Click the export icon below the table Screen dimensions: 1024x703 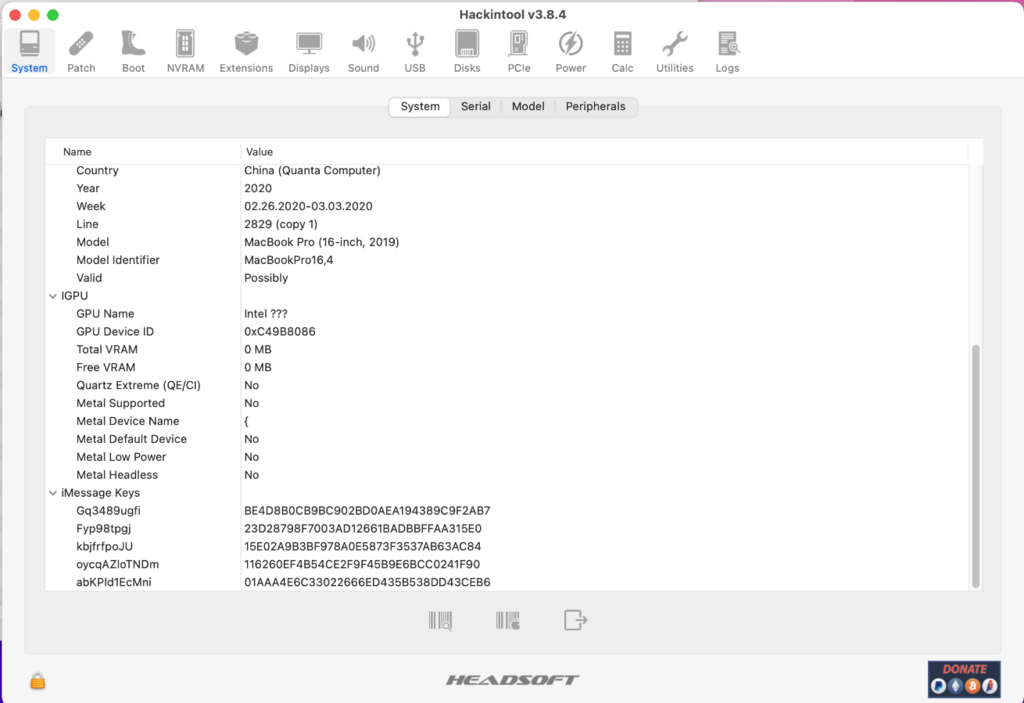pos(575,620)
